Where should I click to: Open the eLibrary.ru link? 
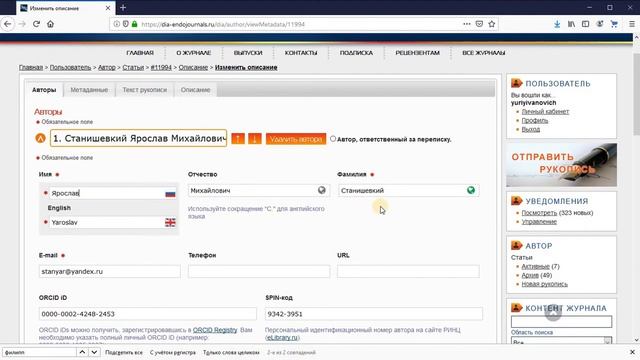point(282,338)
